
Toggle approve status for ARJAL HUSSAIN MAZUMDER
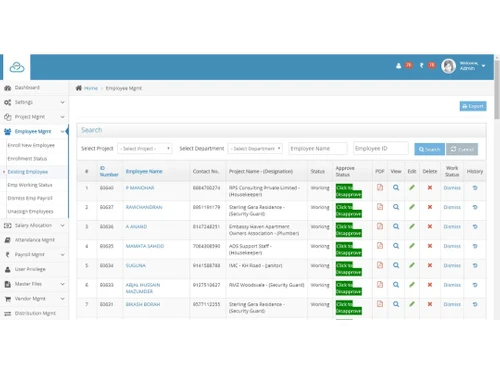coord(348,288)
